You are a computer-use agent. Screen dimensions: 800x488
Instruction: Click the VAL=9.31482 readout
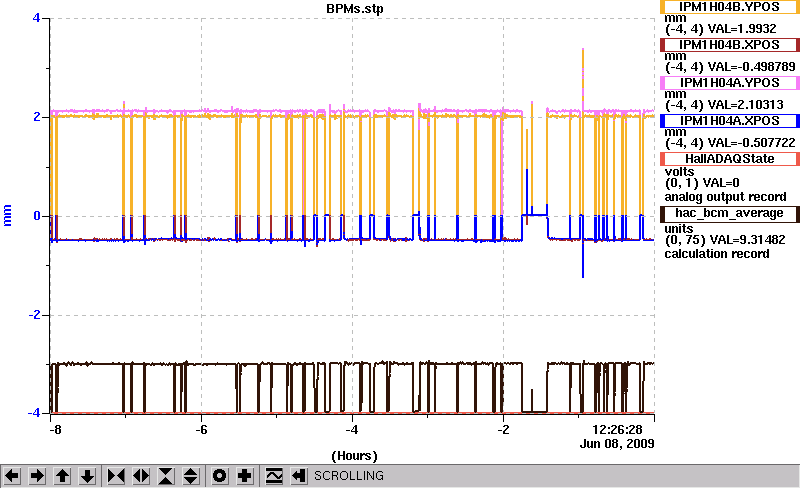click(x=744, y=240)
